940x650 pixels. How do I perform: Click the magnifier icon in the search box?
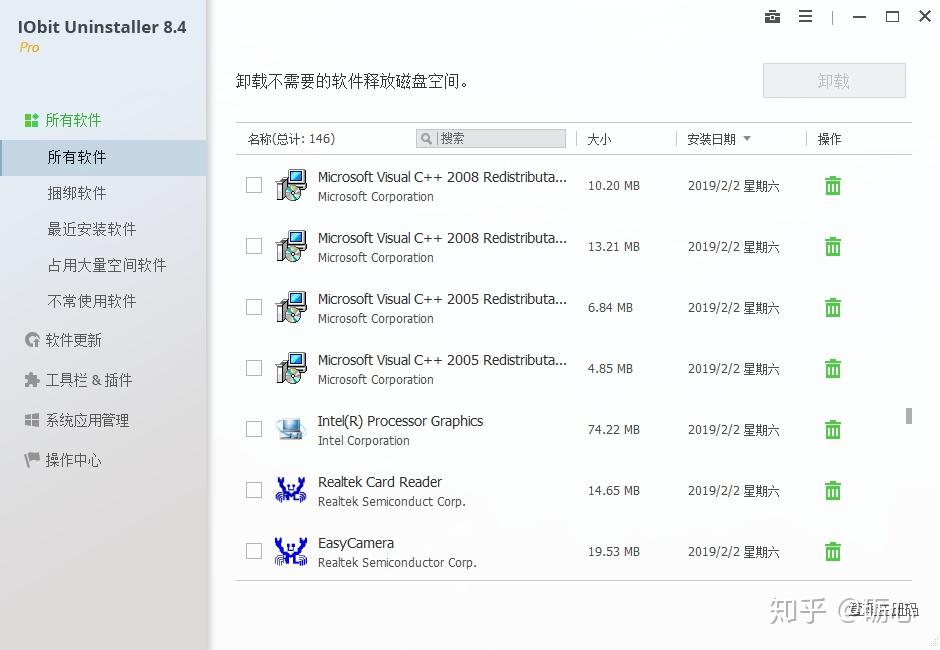[x=426, y=139]
